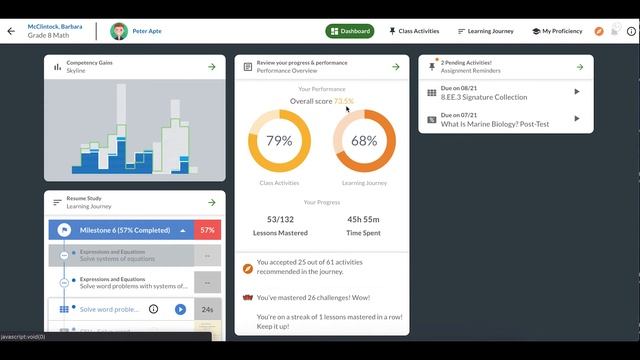Click the bar chart Competency Gains icon

58,67
